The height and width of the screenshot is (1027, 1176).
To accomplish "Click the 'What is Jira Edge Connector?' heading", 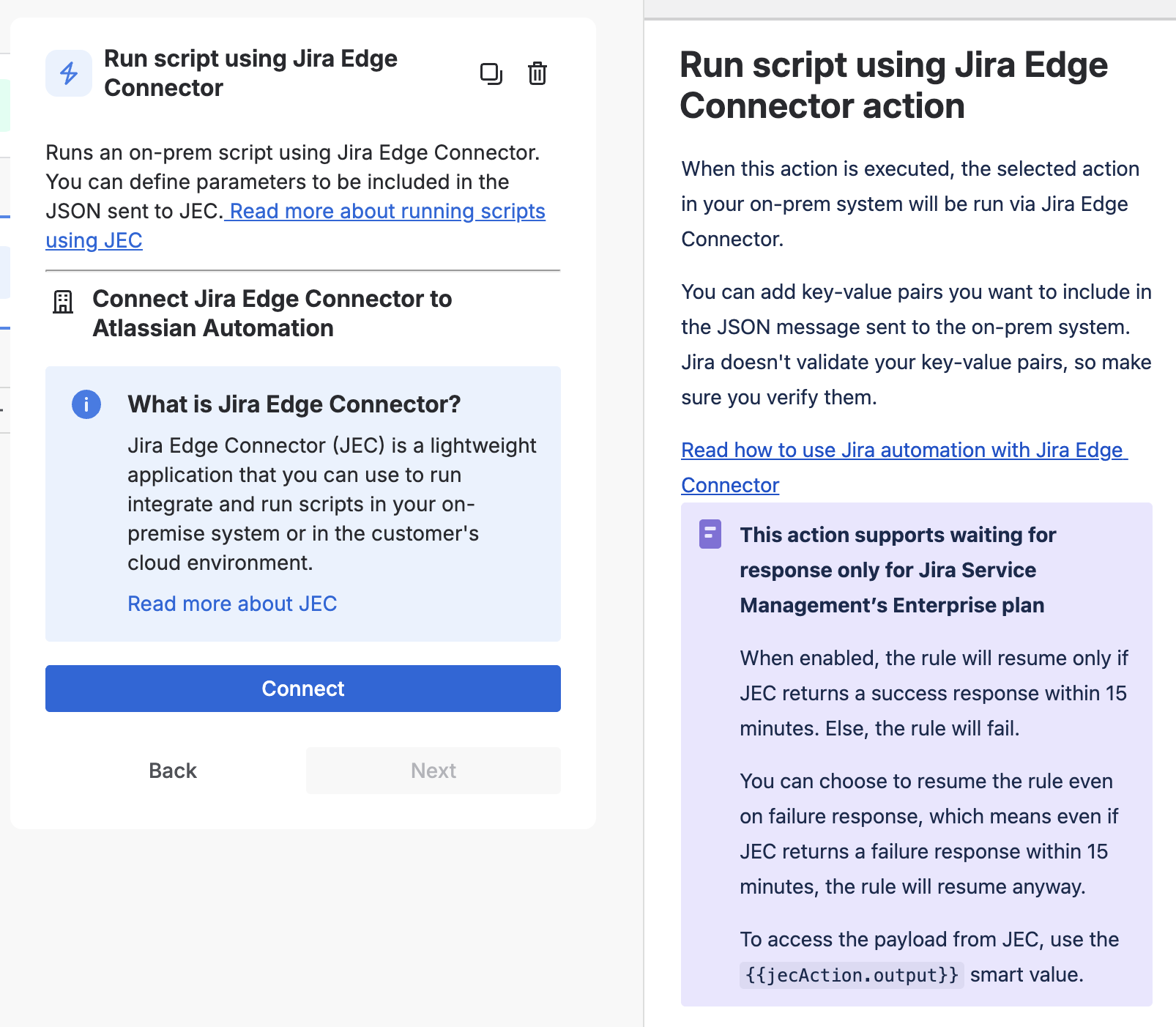I will (x=294, y=404).
